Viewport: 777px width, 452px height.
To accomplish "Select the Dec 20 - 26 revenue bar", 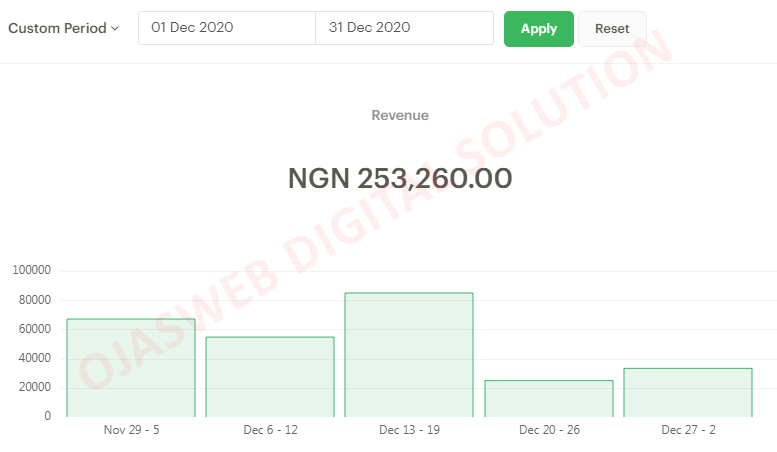I will pos(549,398).
